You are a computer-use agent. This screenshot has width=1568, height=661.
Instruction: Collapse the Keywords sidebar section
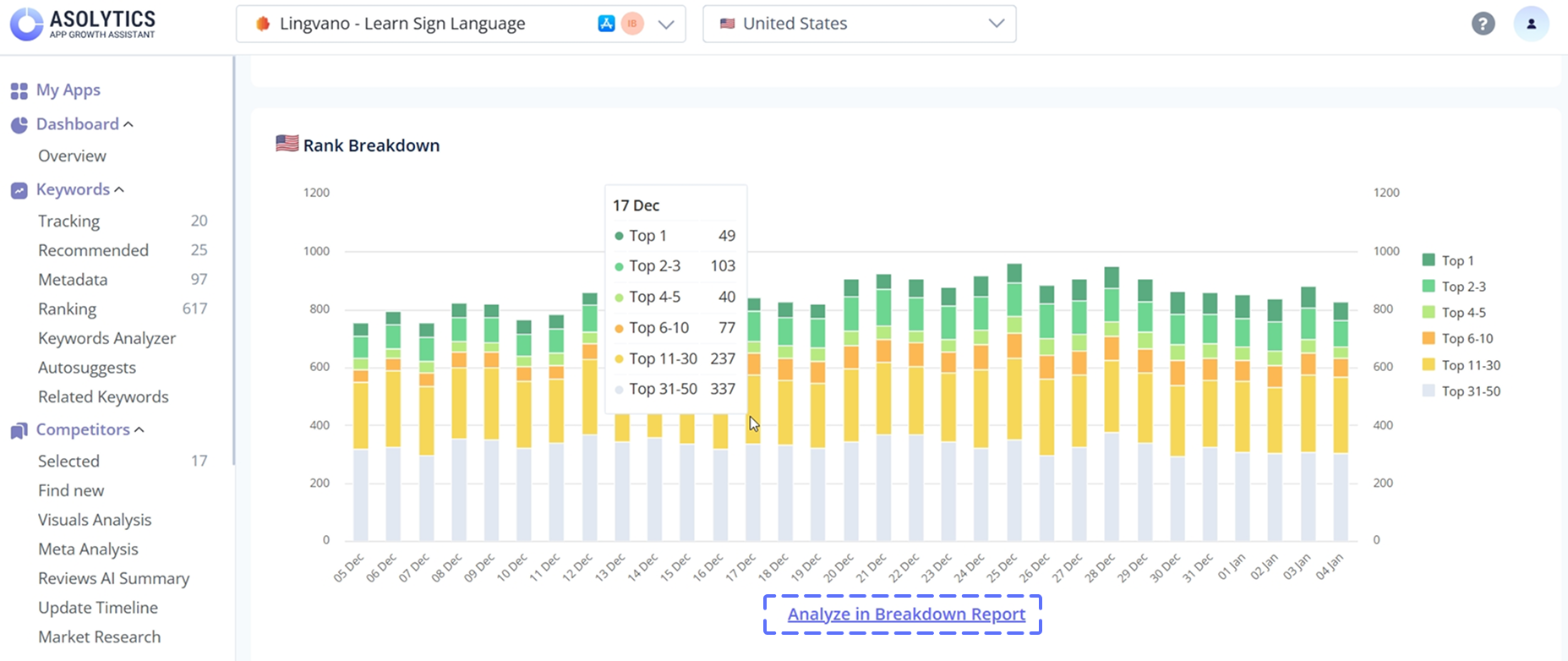pyautogui.click(x=119, y=190)
